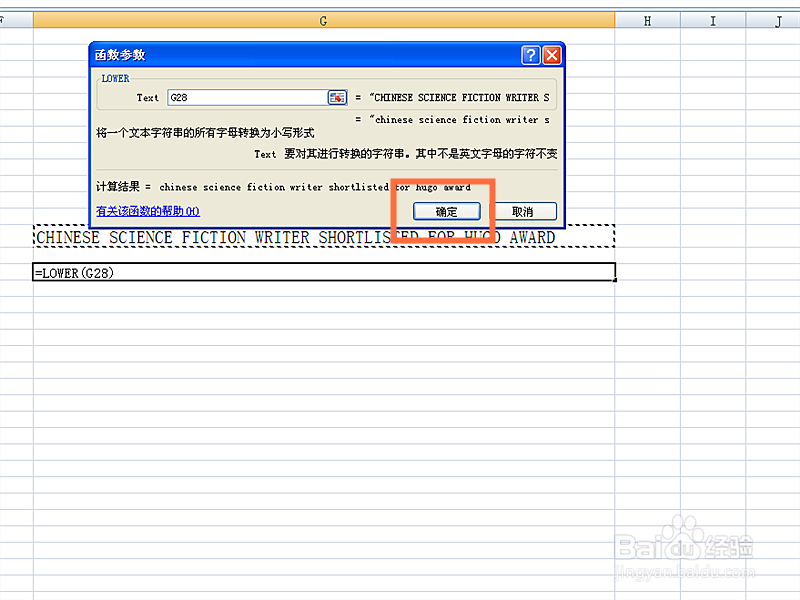The height and width of the screenshot is (600, 800).
Task: Click the collapse dialog range selector icon
Action: 337,97
